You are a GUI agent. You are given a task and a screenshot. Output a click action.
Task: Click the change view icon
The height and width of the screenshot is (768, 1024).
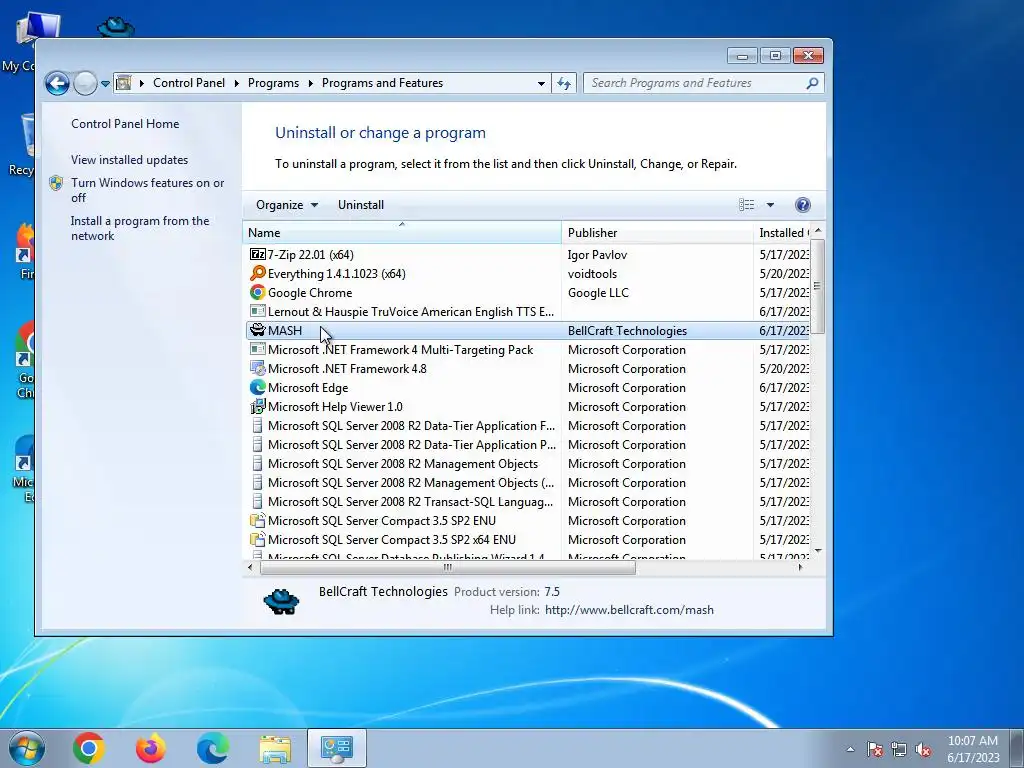pos(746,204)
